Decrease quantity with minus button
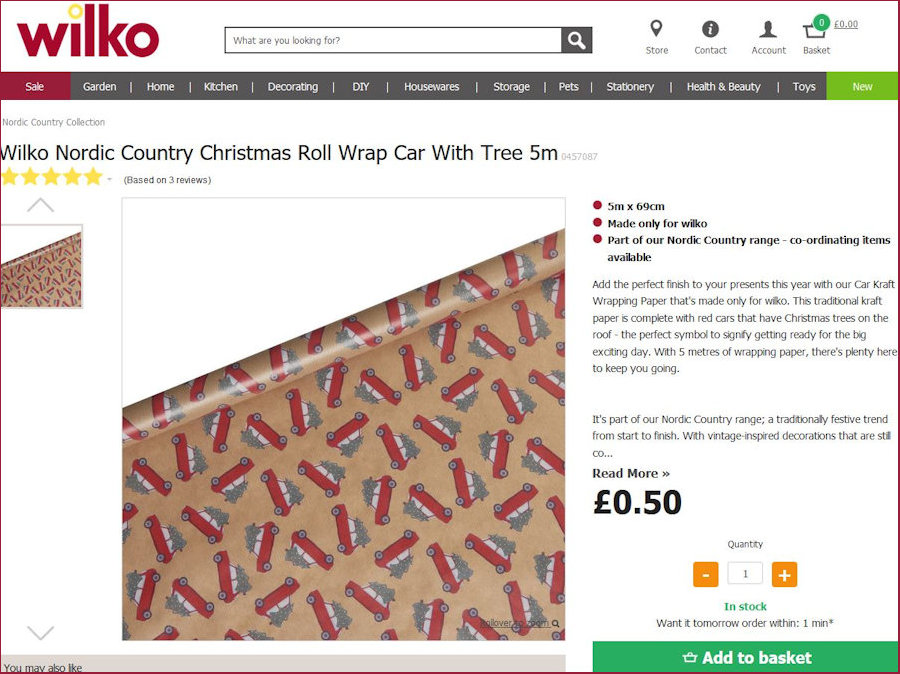 pyautogui.click(x=706, y=574)
